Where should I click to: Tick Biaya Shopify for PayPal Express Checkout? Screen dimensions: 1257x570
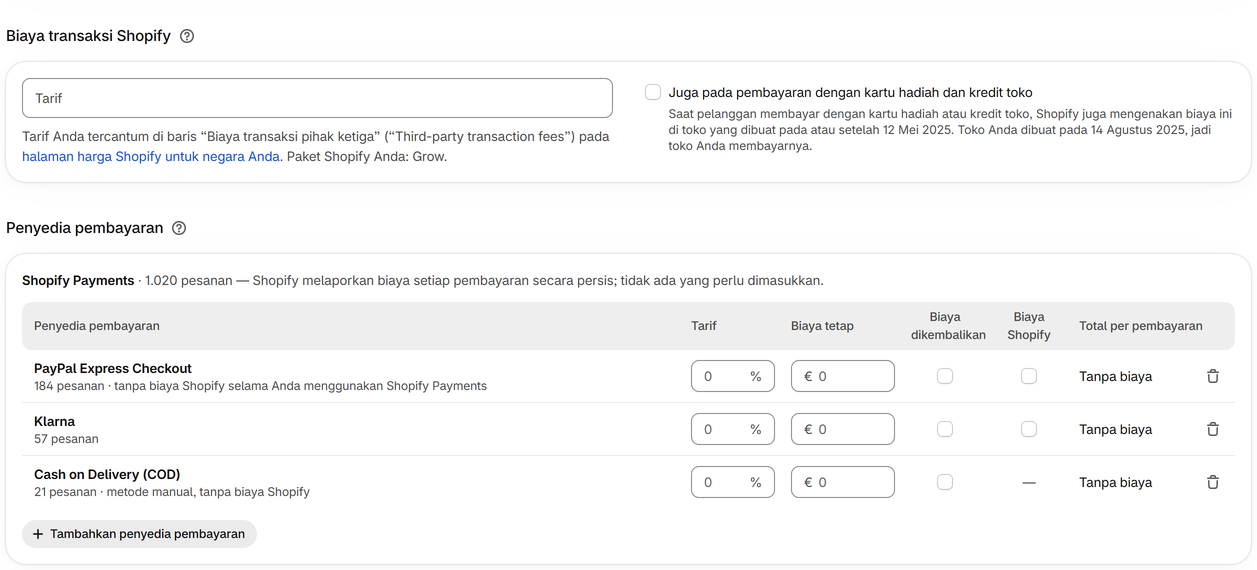[1029, 376]
